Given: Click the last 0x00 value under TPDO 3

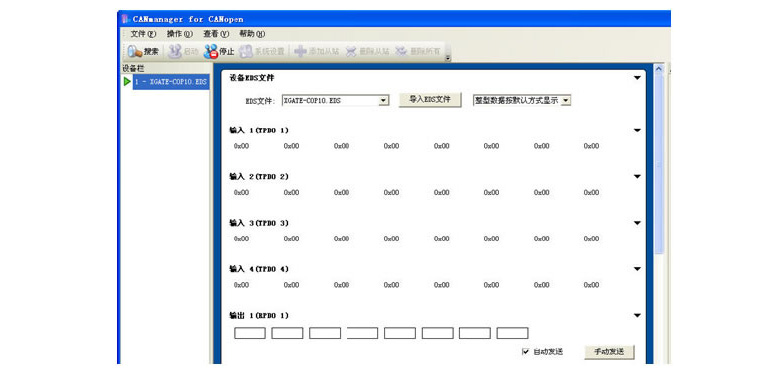Looking at the screenshot, I should coord(591,238).
